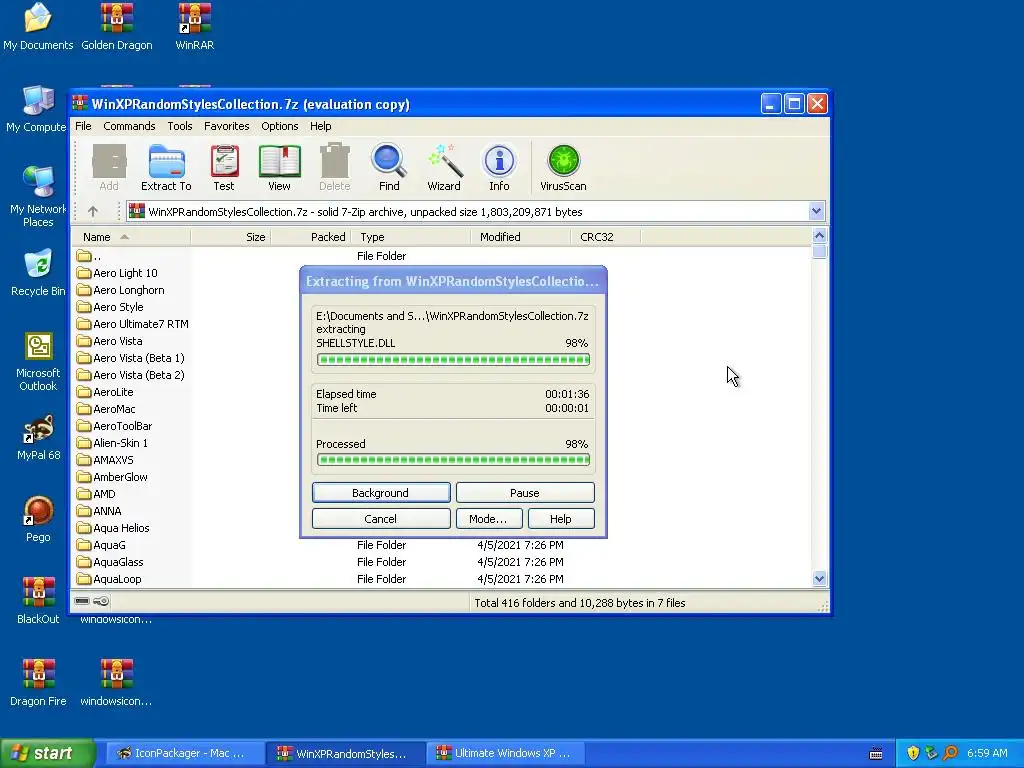
Task: Open the Commands menu
Action: point(129,126)
